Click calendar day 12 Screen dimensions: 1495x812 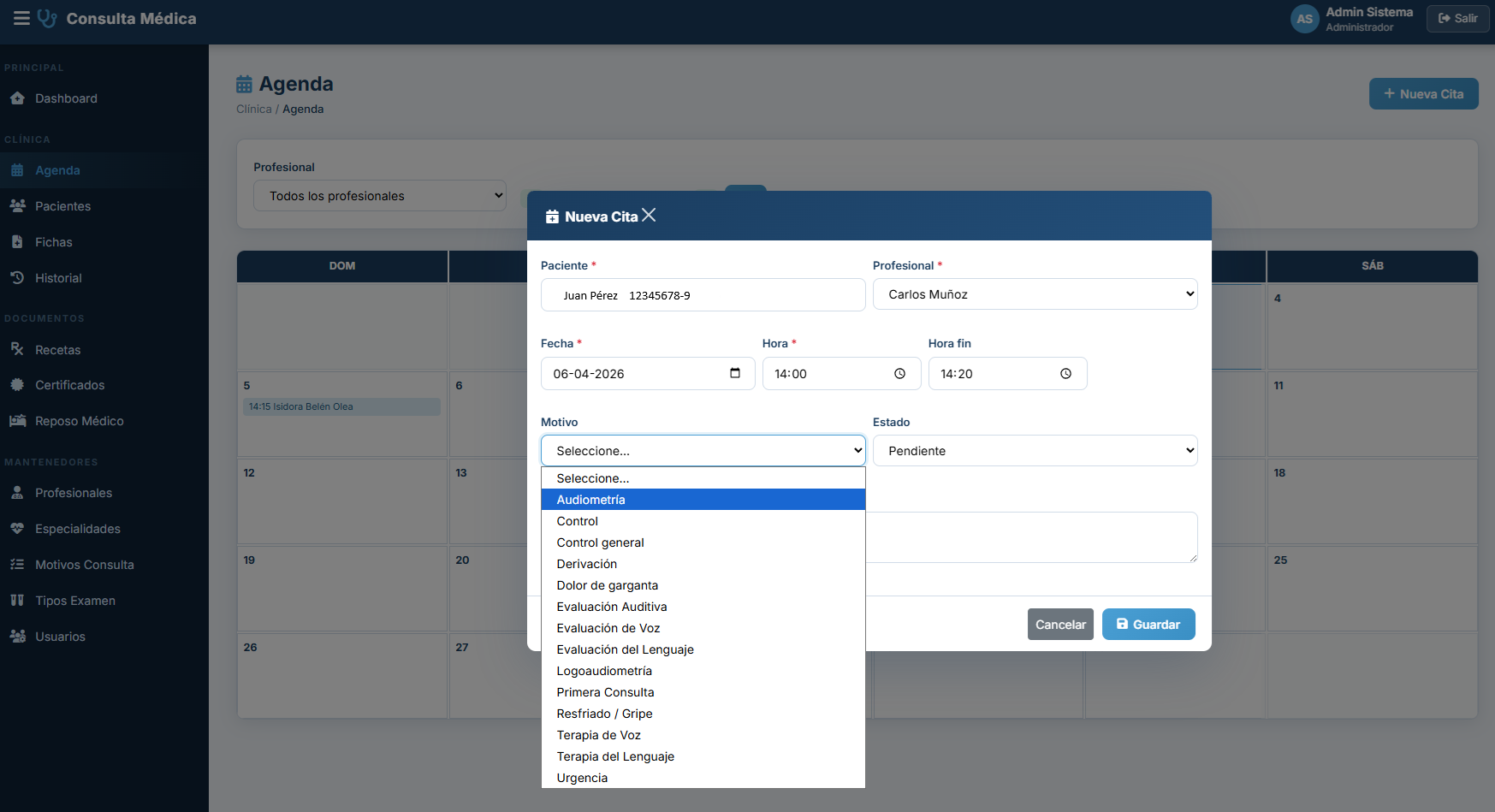[342, 501]
